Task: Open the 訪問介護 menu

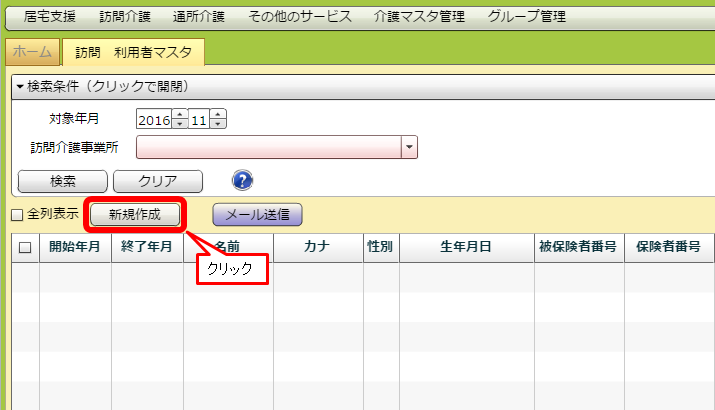Action: point(127,17)
